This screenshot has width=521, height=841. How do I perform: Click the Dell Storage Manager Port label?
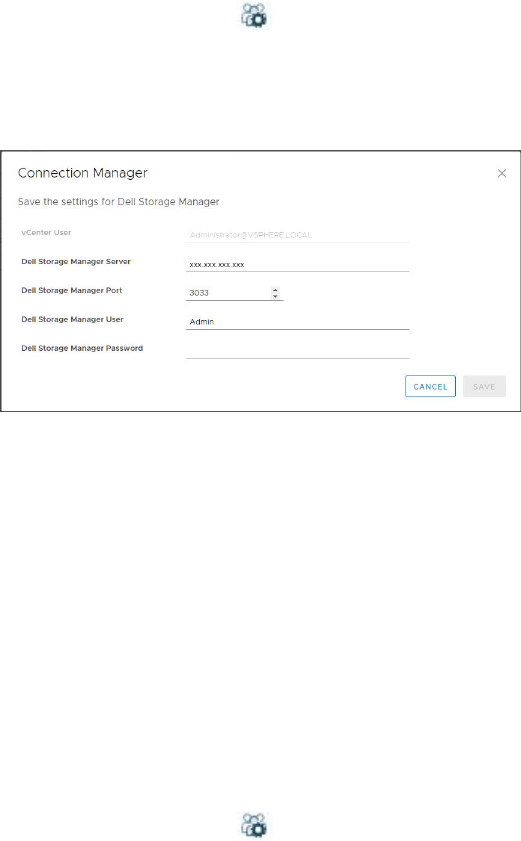(x=71, y=290)
